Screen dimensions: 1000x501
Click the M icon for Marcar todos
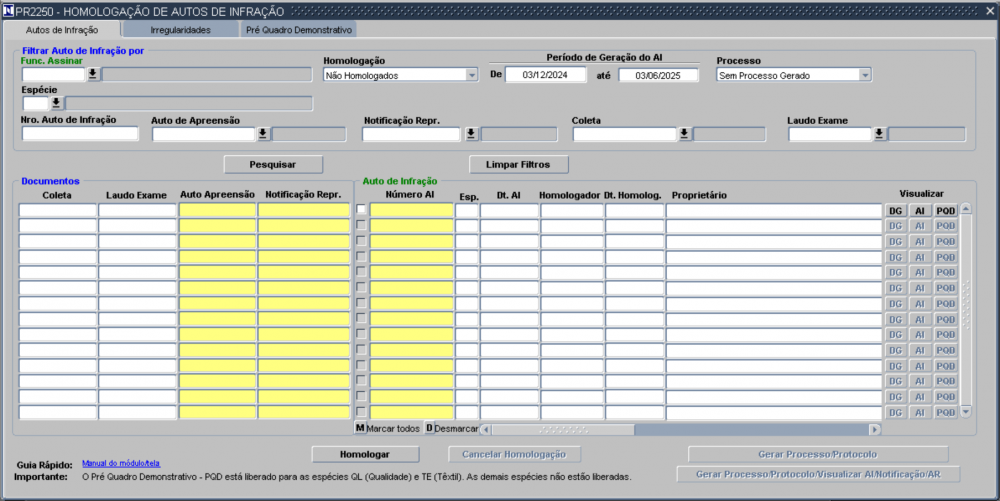360,428
